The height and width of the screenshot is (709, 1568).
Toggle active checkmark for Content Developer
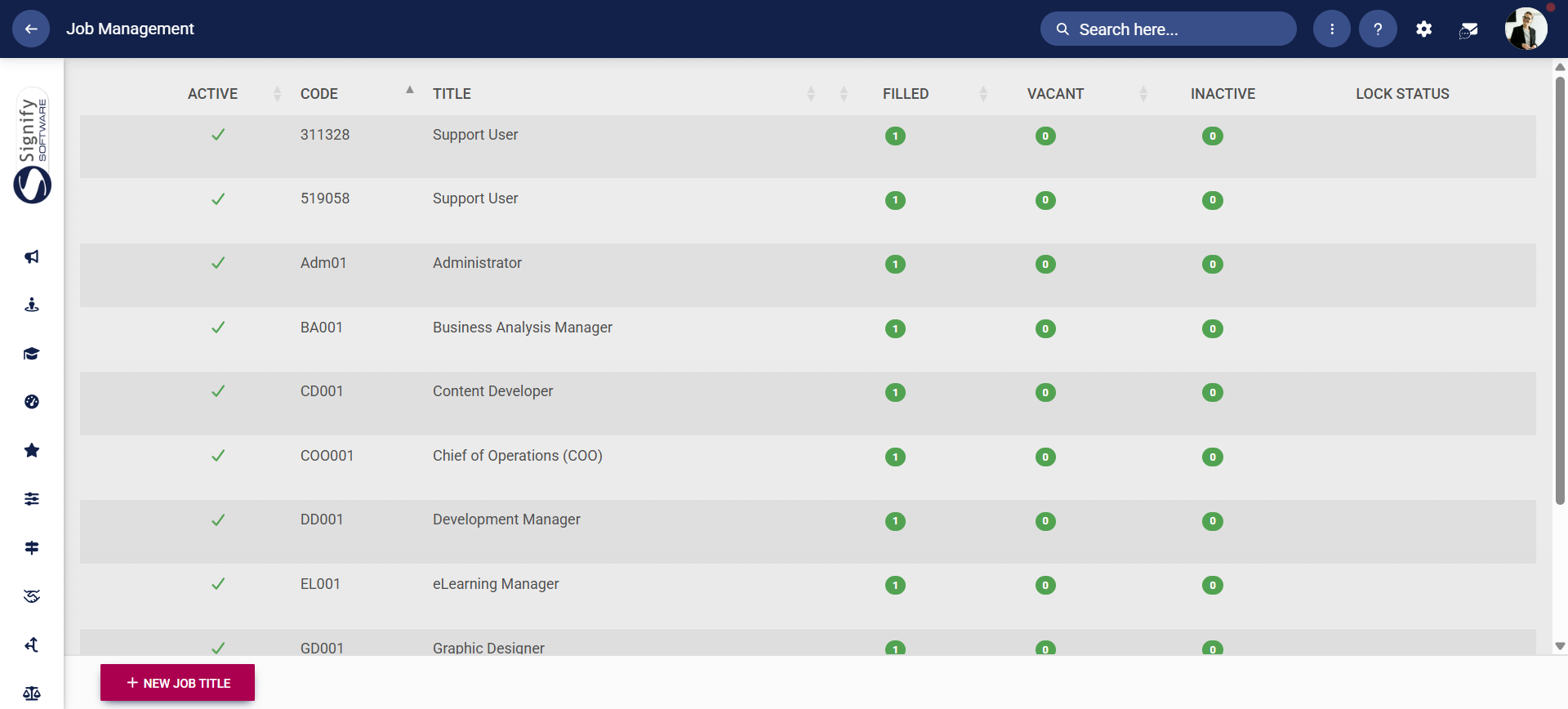(218, 391)
